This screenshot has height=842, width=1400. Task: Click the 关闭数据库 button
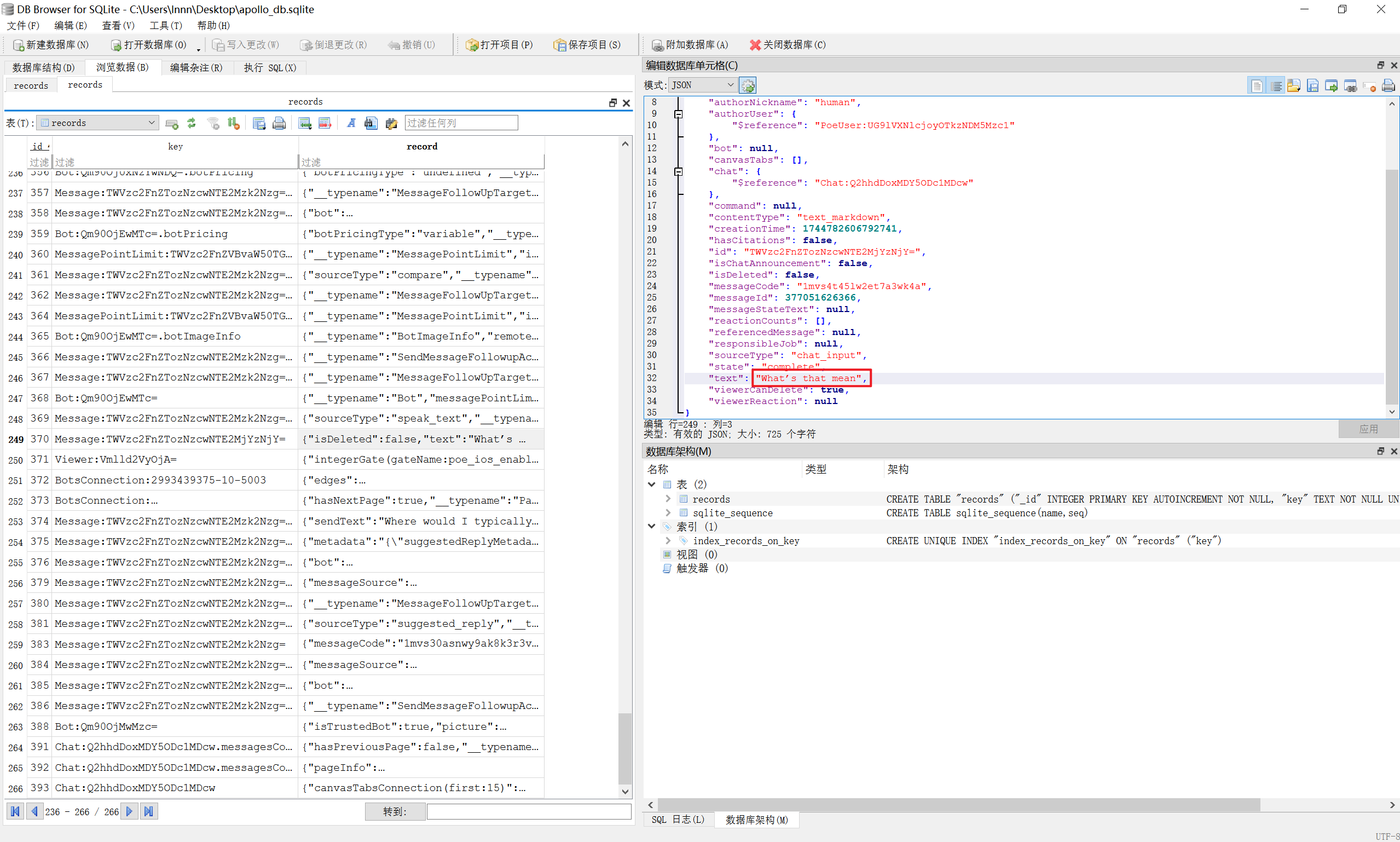coord(787,45)
